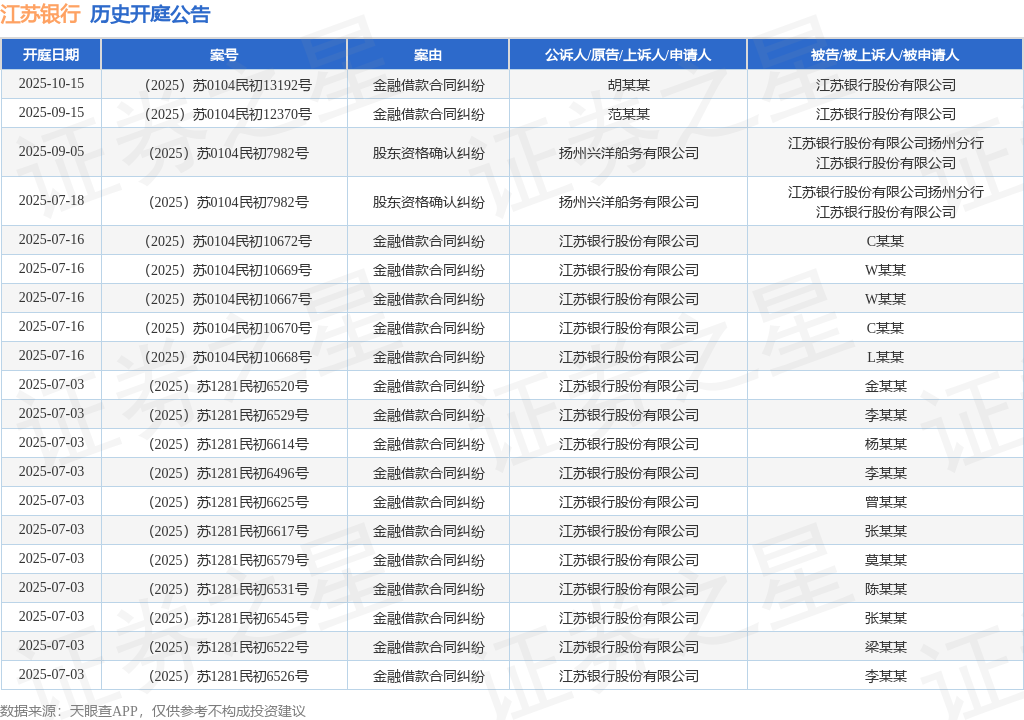Image resolution: width=1024 pixels, height=720 pixels.
Task: Click defendant 张某某 in 6617号 row
Action: pyautogui.click(x=886, y=531)
